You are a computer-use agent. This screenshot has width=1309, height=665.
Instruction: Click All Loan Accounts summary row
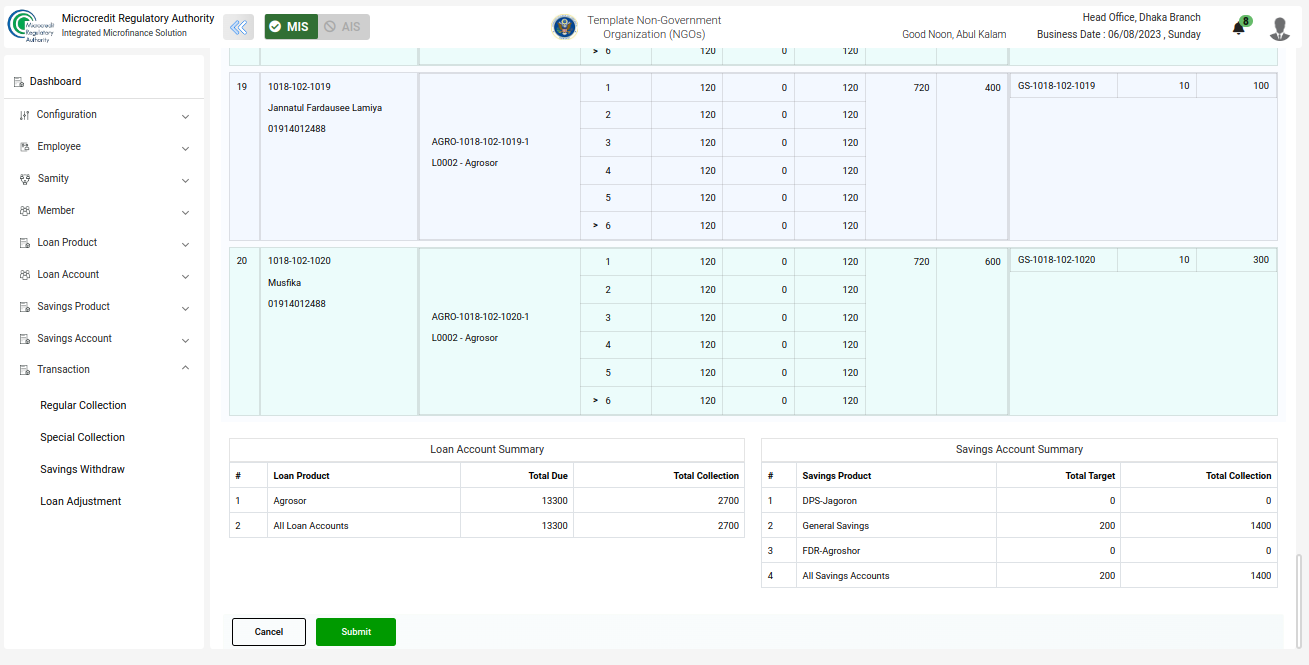487,526
